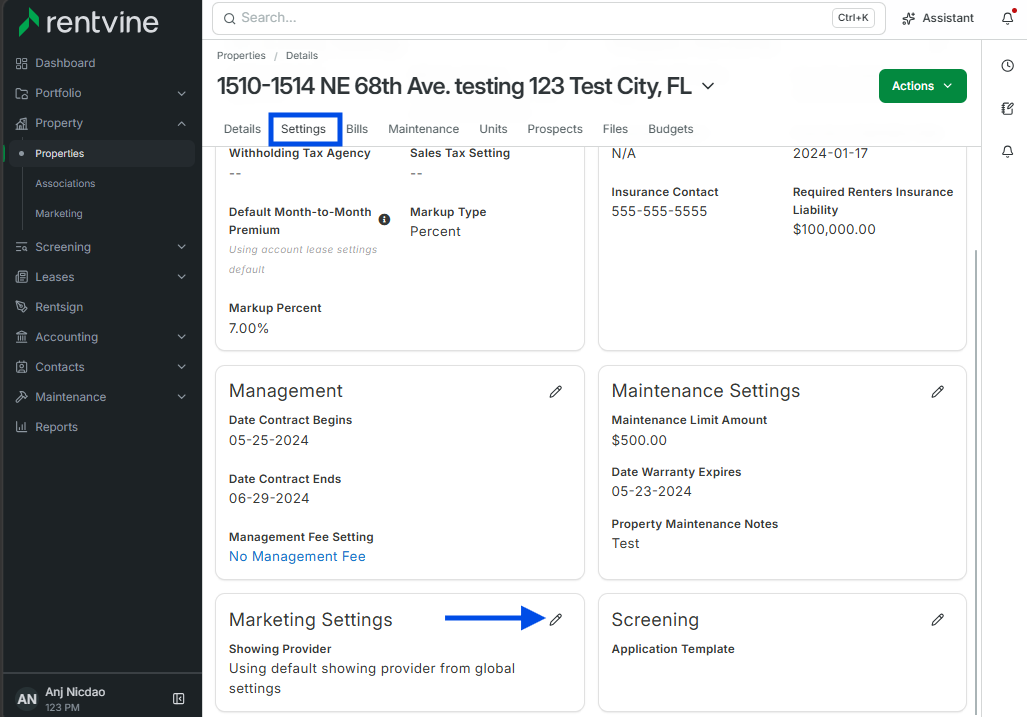
Task: Click the 7.00% markup percent value
Action: pos(249,328)
